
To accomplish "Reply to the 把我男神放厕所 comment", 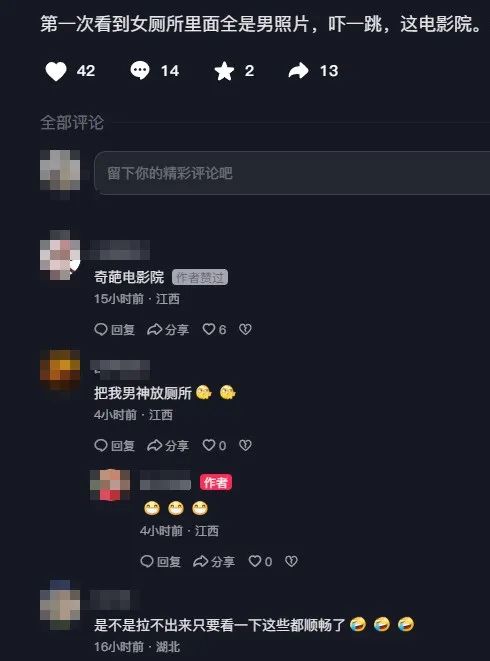I will (114, 445).
